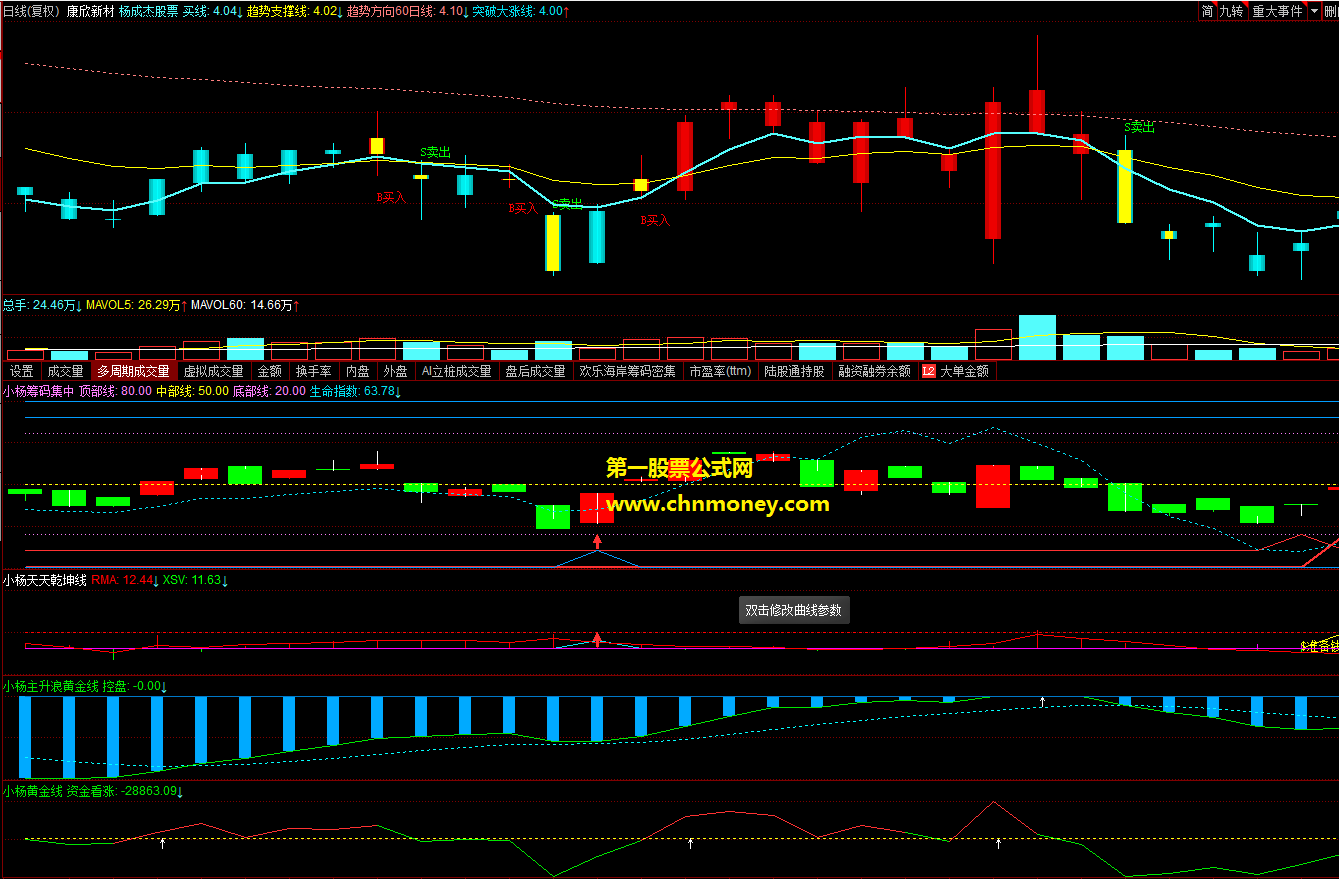
Task: Click the 顶部线: 80.00 value
Action: [x=116, y=391]
